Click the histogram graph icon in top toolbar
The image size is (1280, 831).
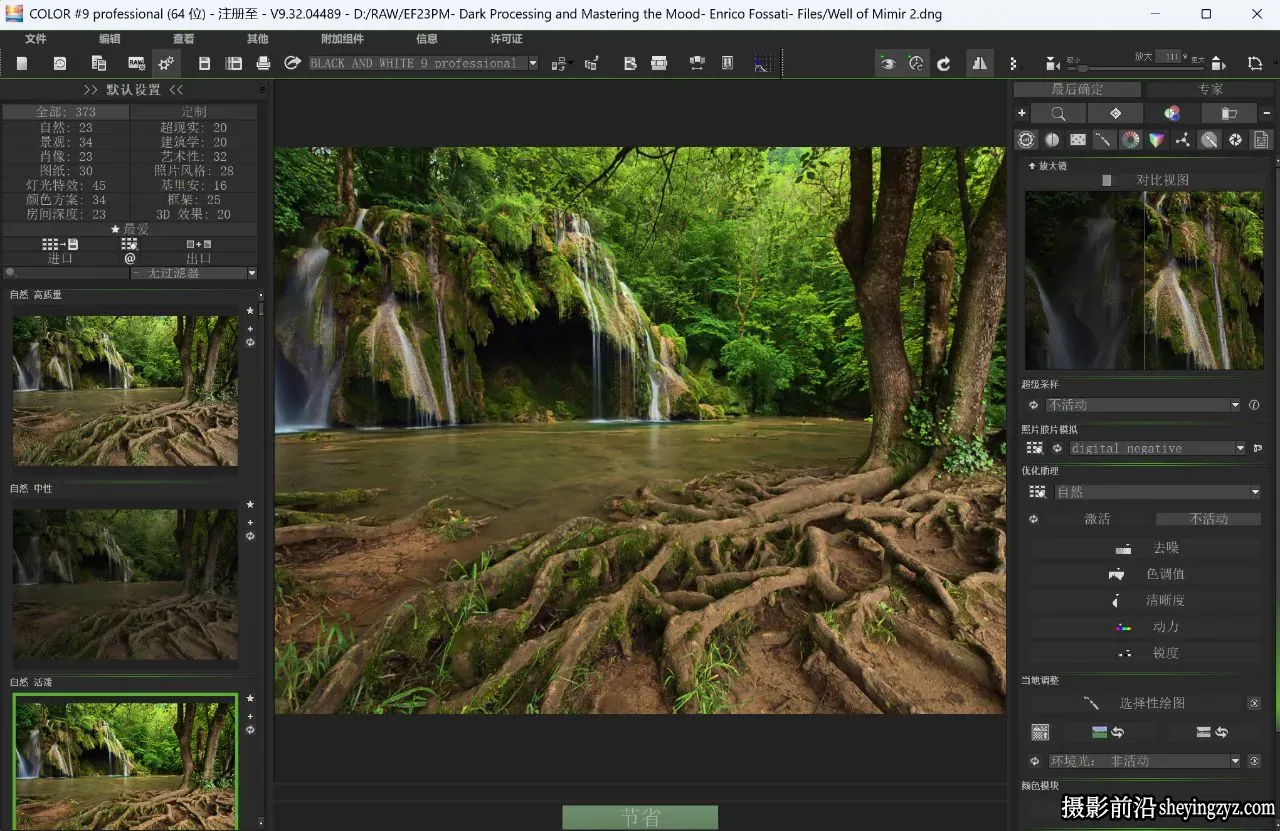(763, 63)
